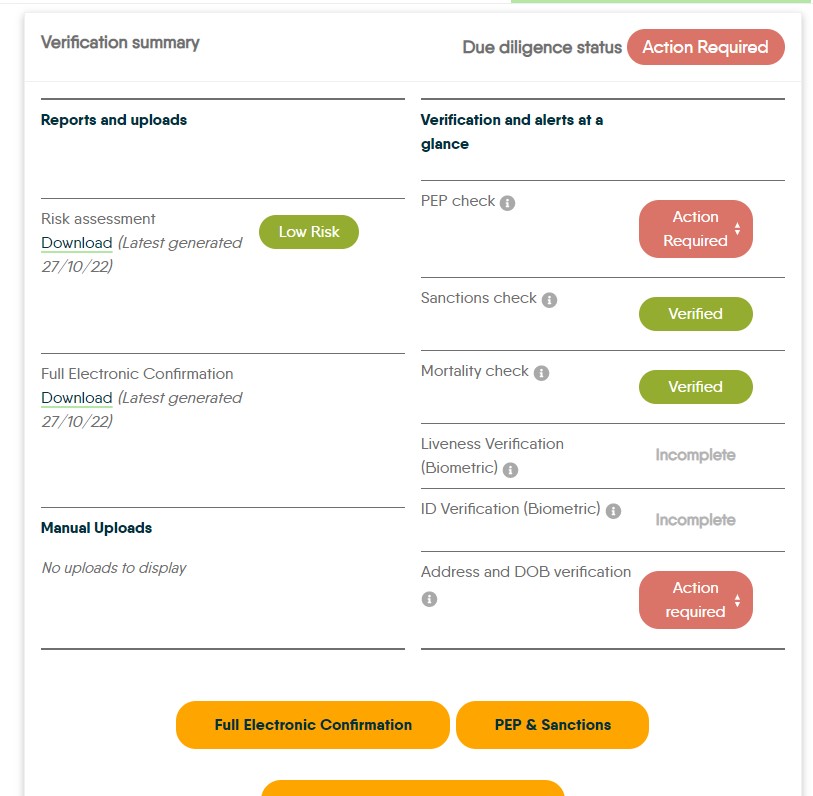Click Mortality check info icon
This screenshot has width=813, height=796.
(541, 373)
